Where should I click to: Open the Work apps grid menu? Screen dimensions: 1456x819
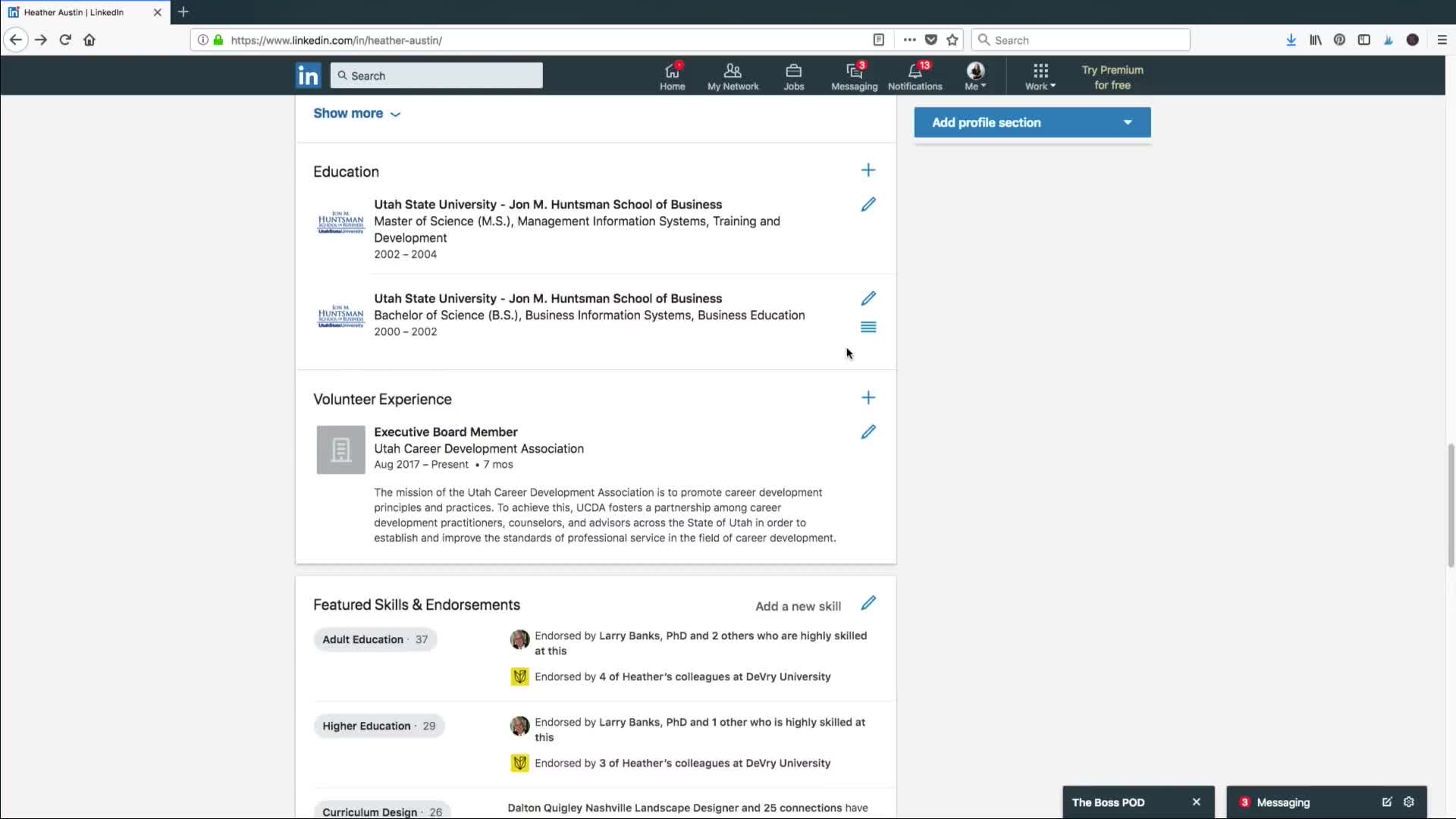click(x=1040, y=76)
